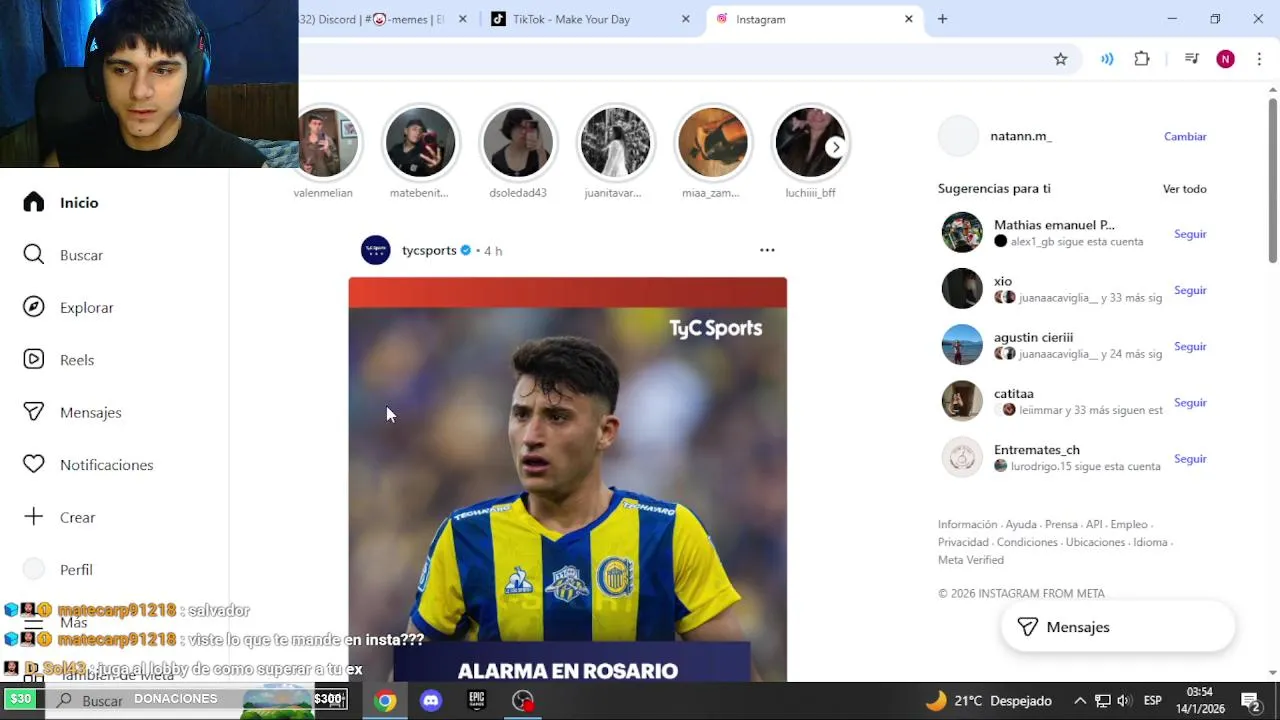Open the notification center icon in taskbar

[x=1250, y=701]
